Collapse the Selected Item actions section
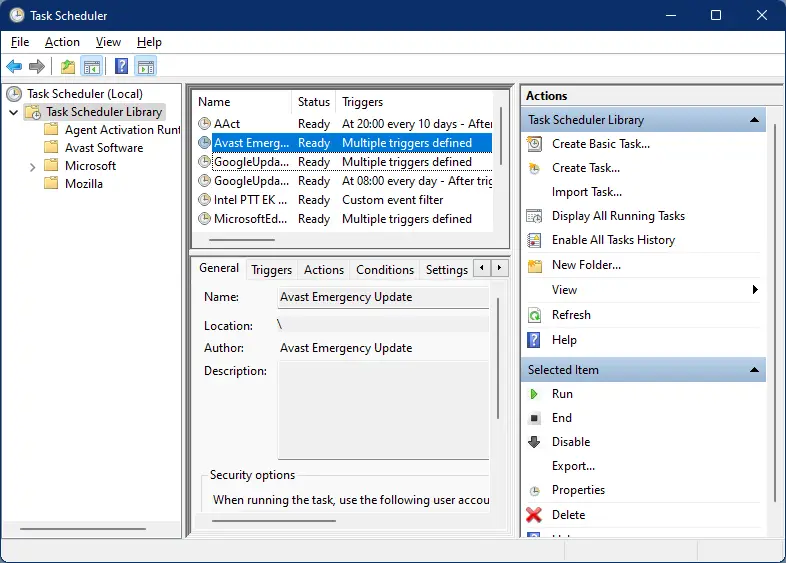 (754, 370)
